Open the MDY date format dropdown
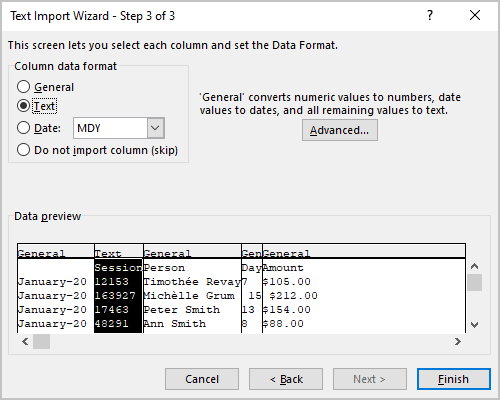500x400 pixels. pyautogui.click(x=155, y=128)
